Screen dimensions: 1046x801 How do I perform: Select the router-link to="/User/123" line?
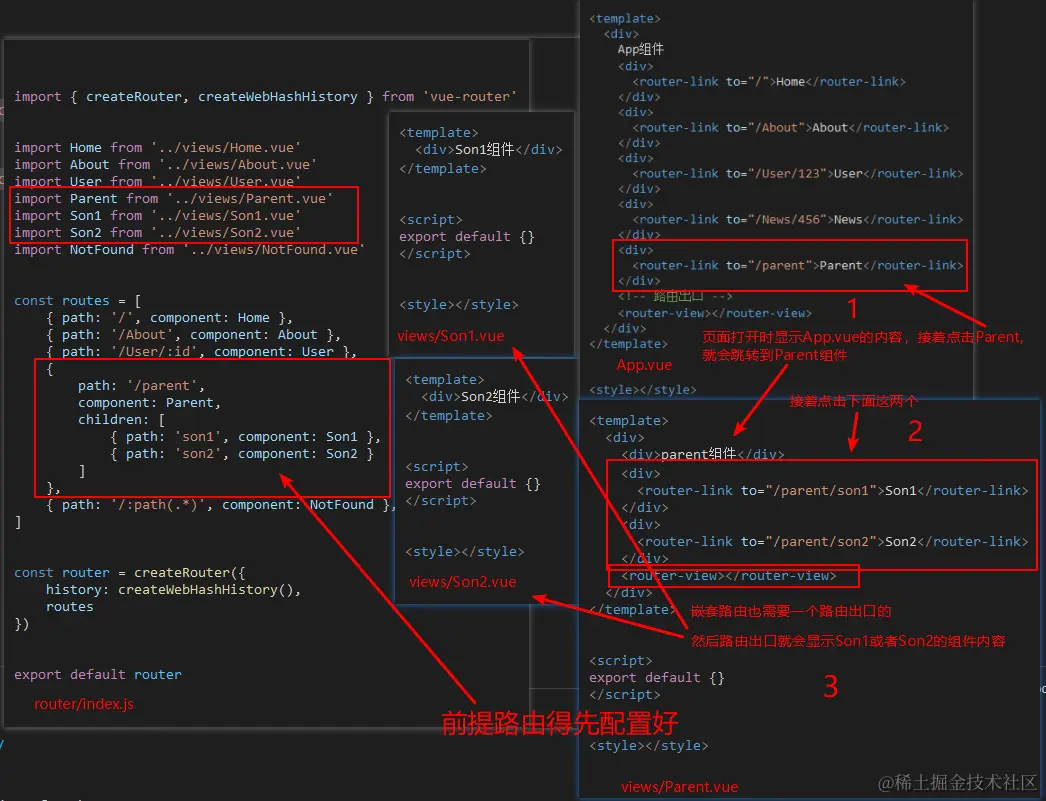click(798, 173)
